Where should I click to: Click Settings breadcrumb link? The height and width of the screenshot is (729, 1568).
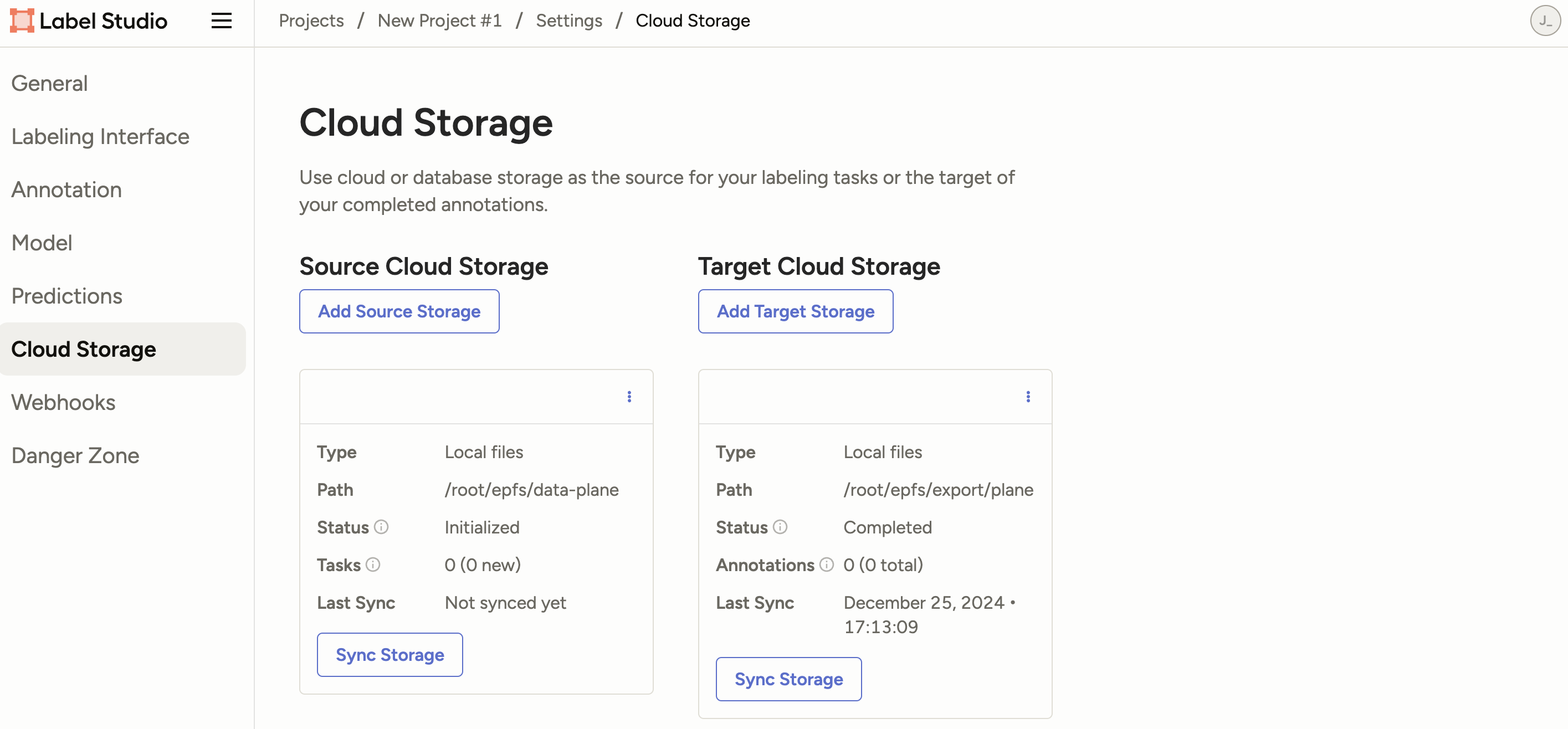click(568, 20)
